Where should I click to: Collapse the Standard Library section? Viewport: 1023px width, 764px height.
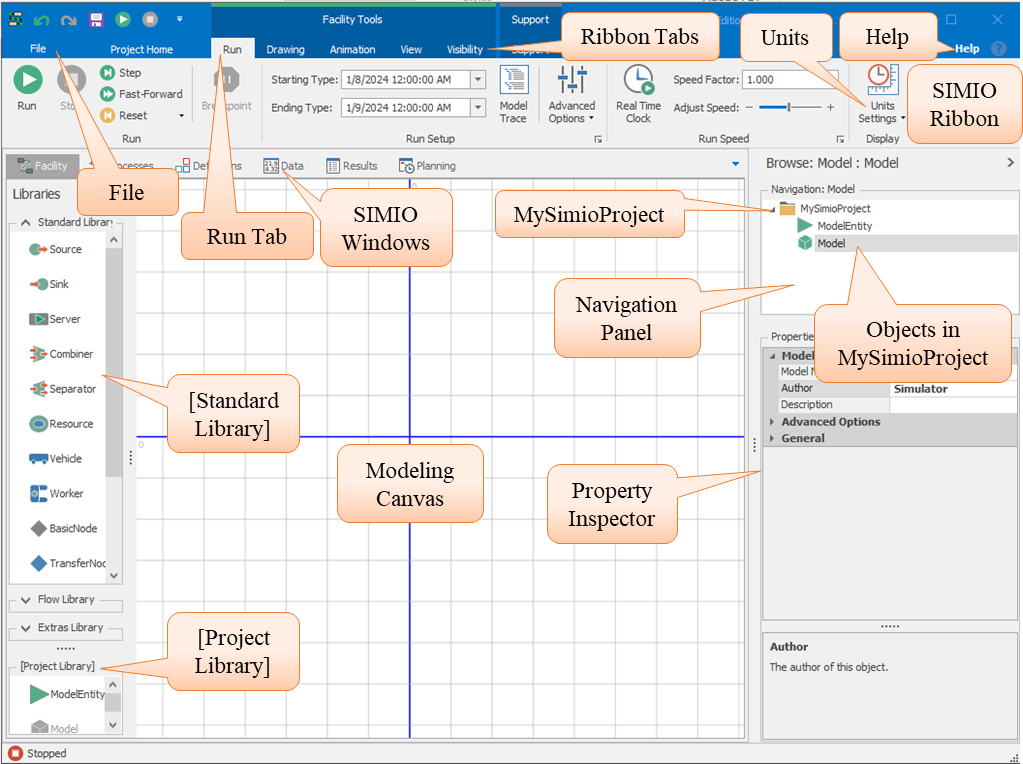point(25,222)
